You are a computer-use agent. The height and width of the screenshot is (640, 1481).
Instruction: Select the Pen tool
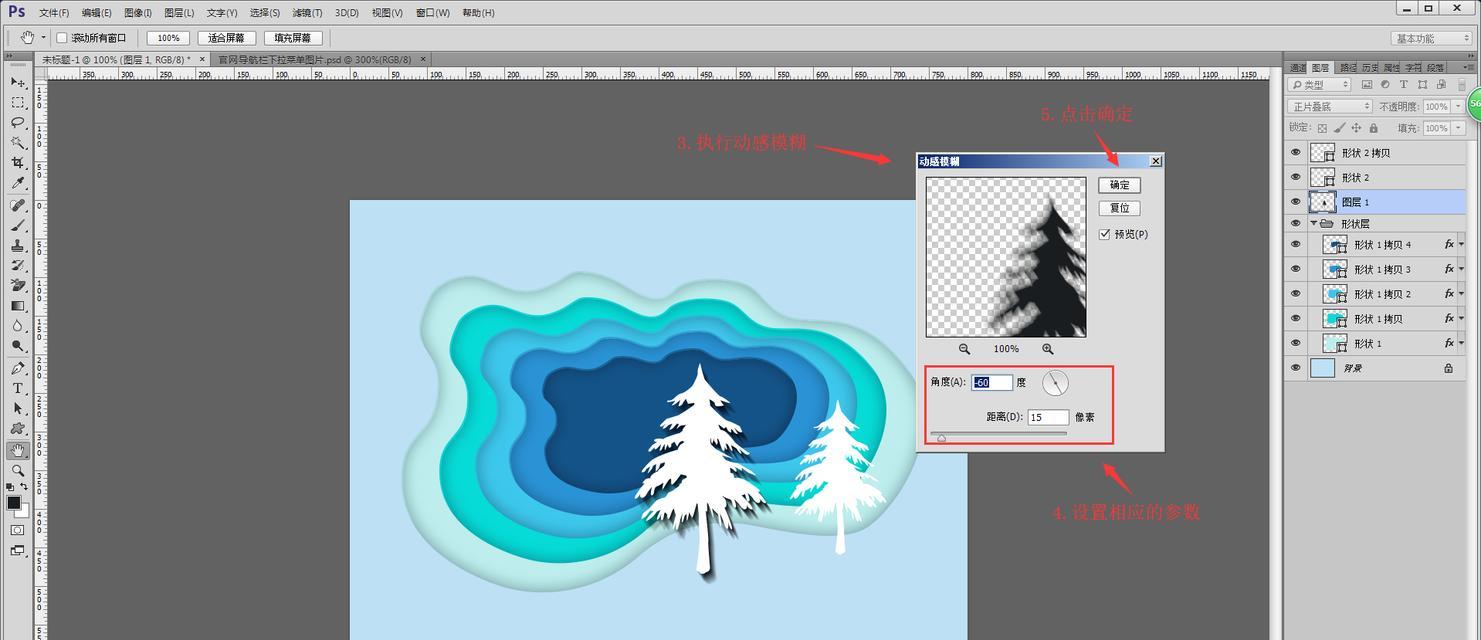click(x=17, y=368)
